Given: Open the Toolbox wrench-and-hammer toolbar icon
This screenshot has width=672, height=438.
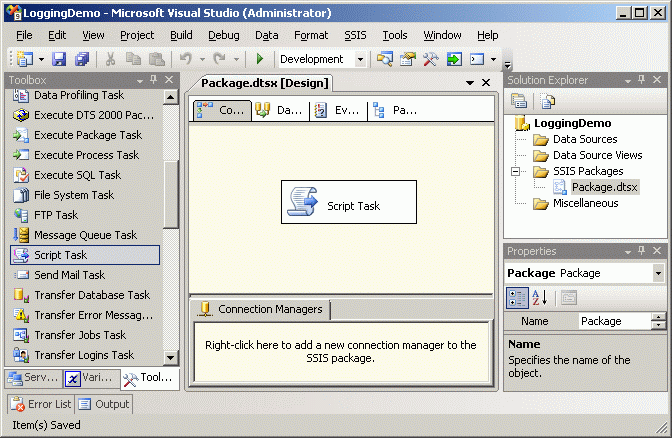Looking at the screenshot, I should (431, 59).
